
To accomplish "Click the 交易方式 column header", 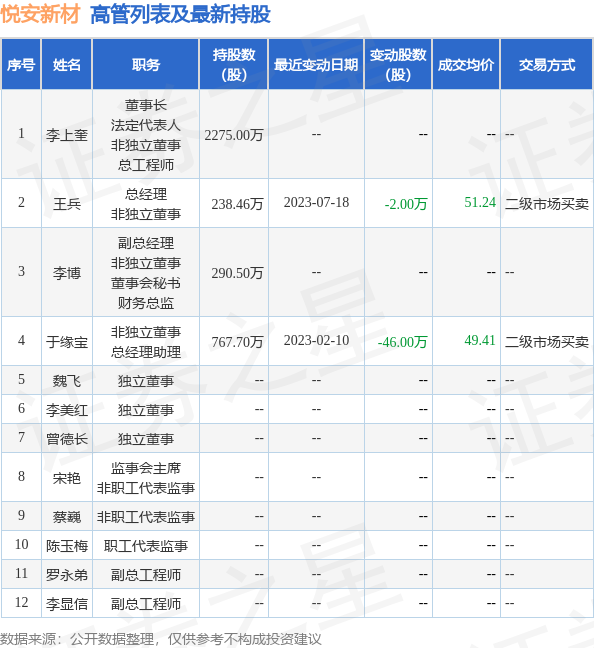I will point(547,65).
